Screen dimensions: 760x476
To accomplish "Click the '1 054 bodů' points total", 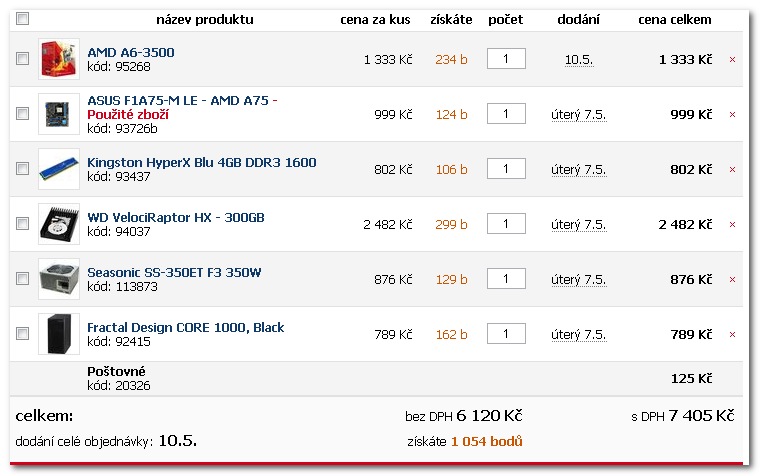I will [487, 442].
